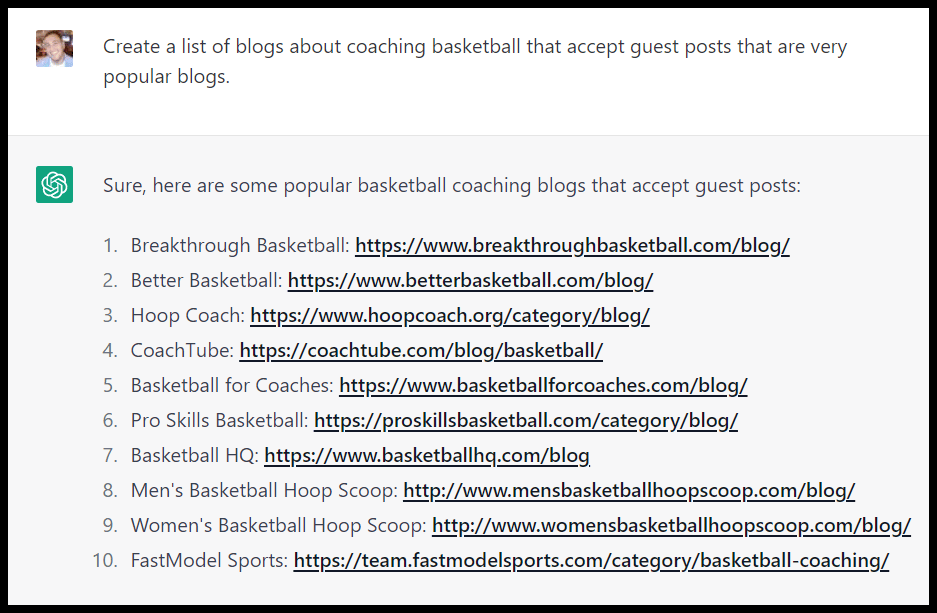
Task: Click the user's prompt about guest posts
Action: (x=475, y=61)
